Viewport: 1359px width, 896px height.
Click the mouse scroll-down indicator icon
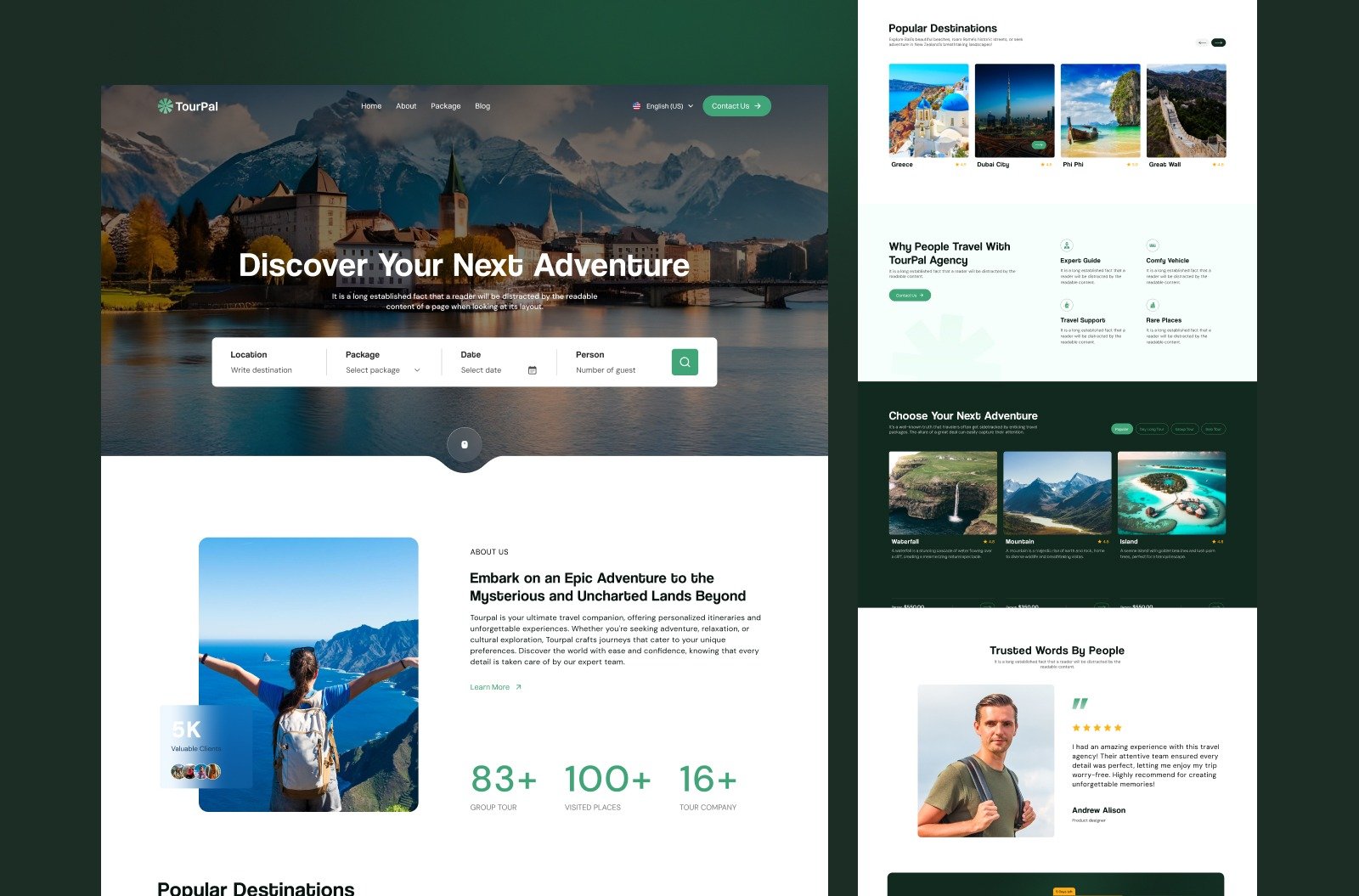[x=465, y=444]
